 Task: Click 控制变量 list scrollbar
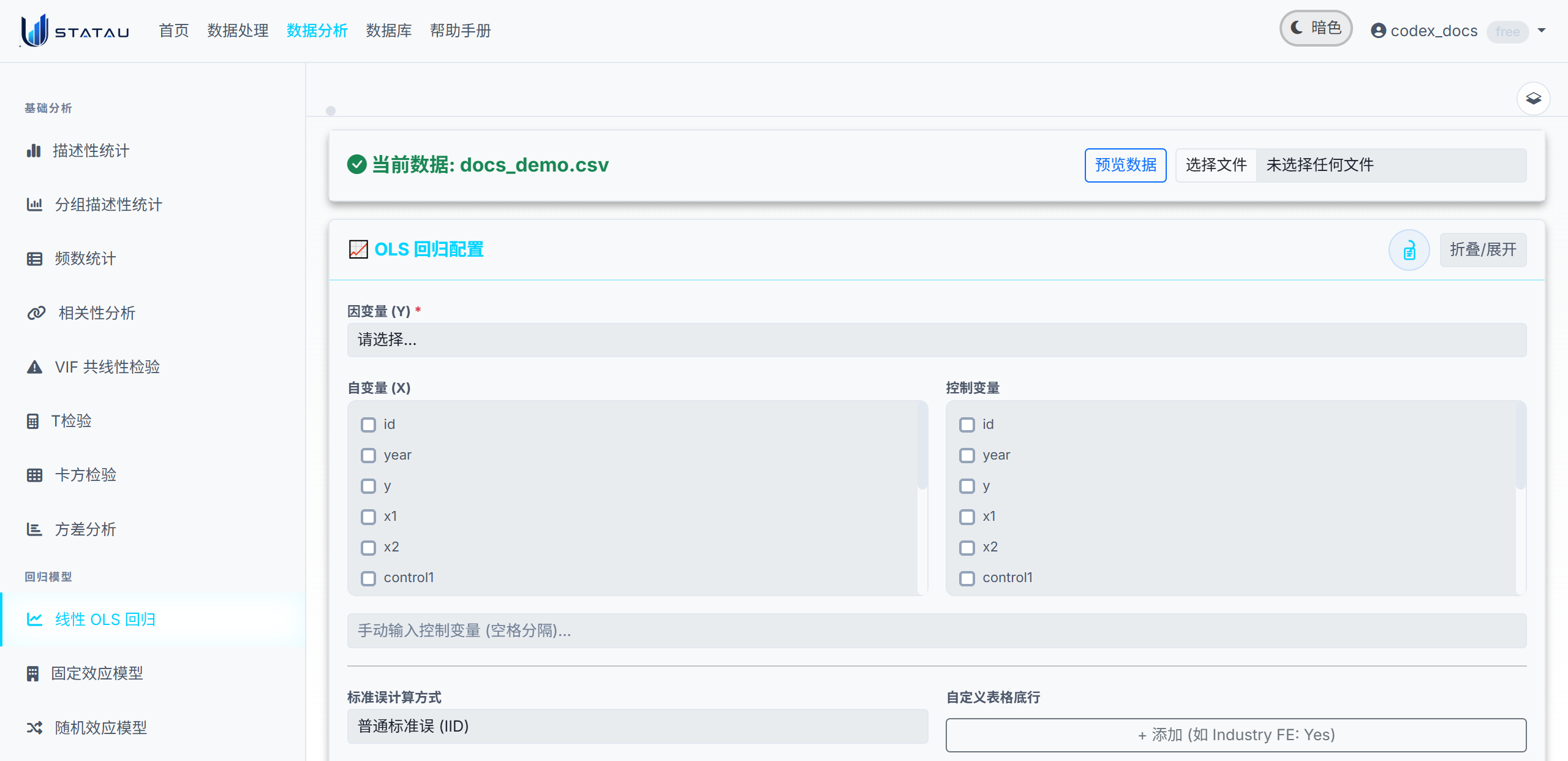[1520, 447]
